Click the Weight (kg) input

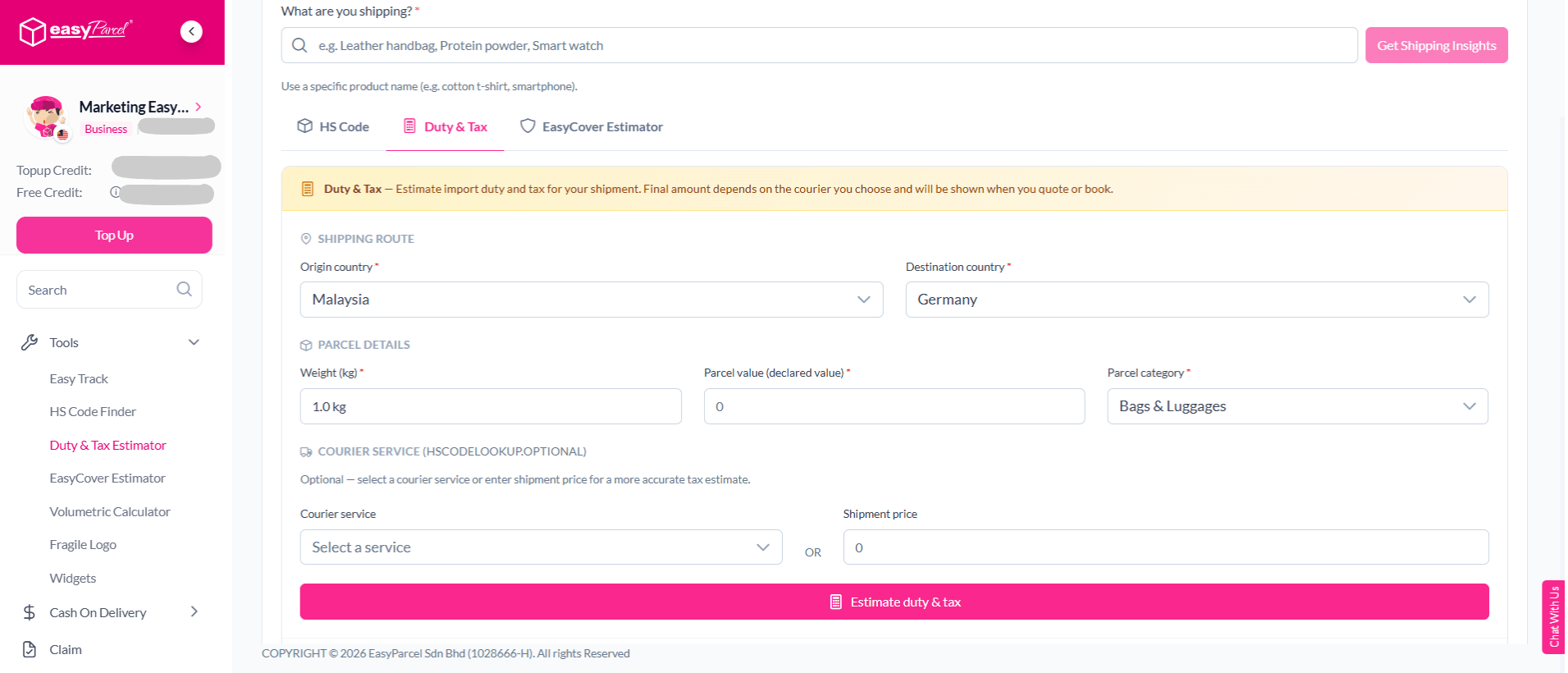coord(491,406)
